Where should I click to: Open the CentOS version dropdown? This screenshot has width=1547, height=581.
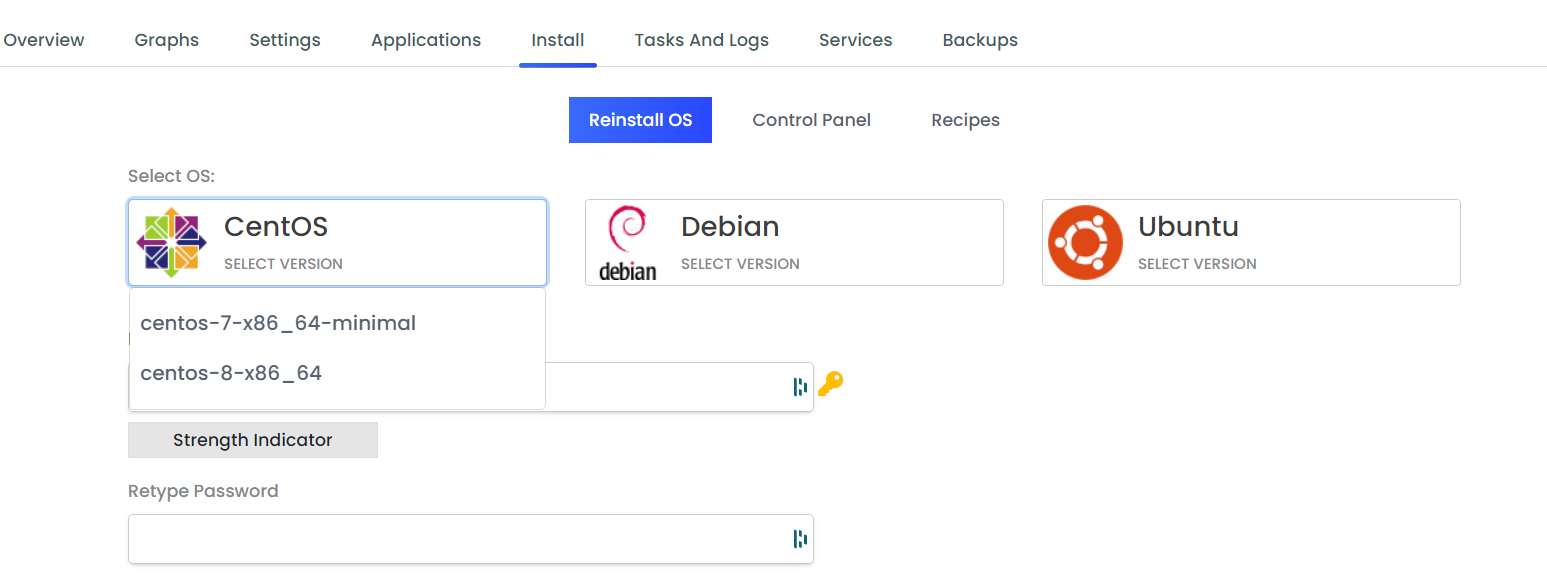[x=337, y=243]
